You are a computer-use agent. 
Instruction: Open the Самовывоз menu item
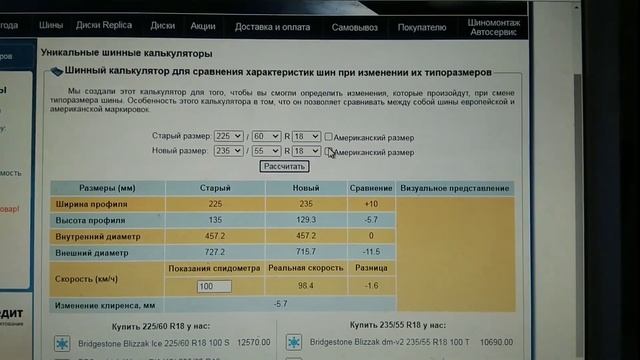(354, 27)
